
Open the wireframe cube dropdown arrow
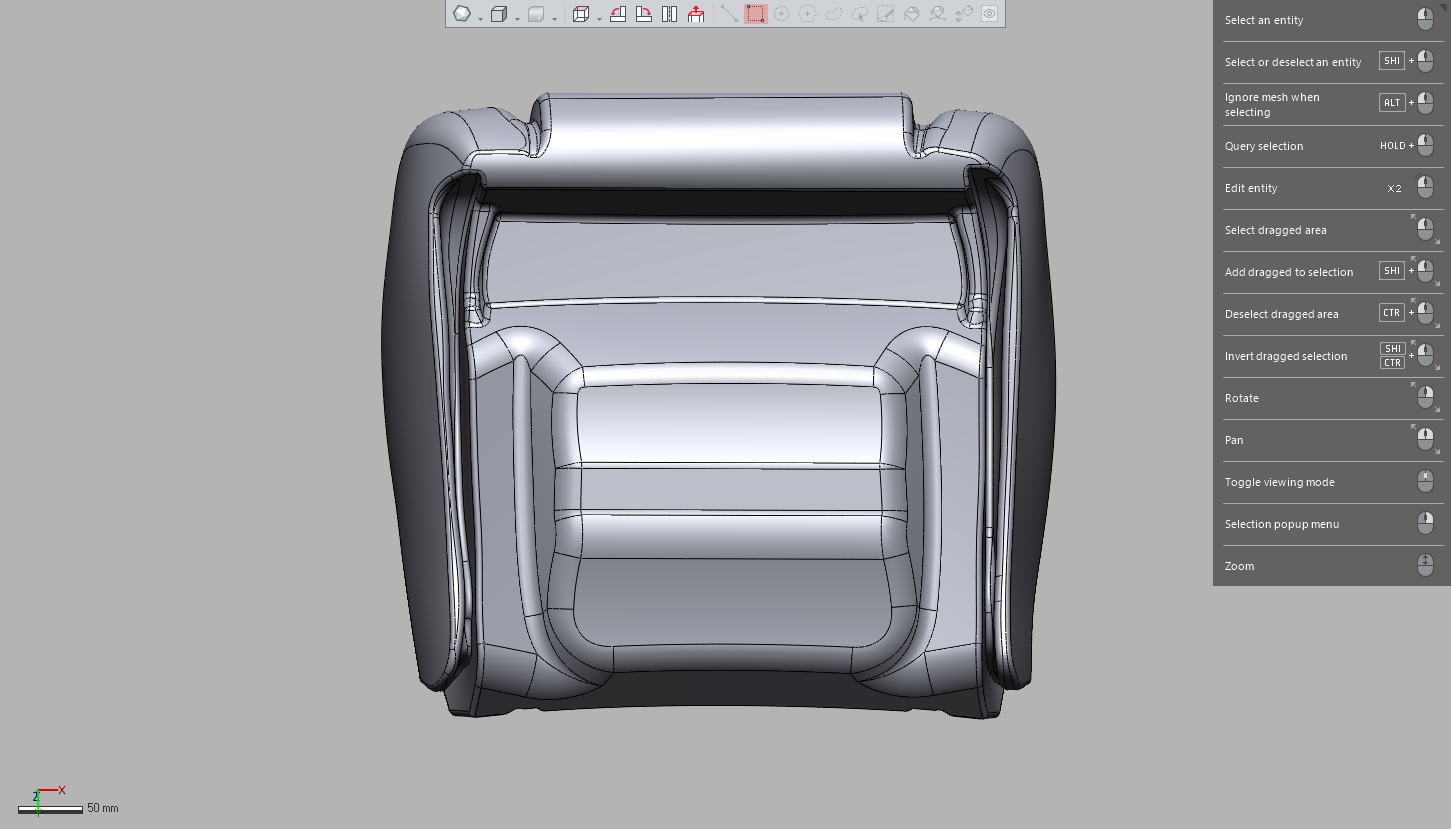click(x=599, y=19)
